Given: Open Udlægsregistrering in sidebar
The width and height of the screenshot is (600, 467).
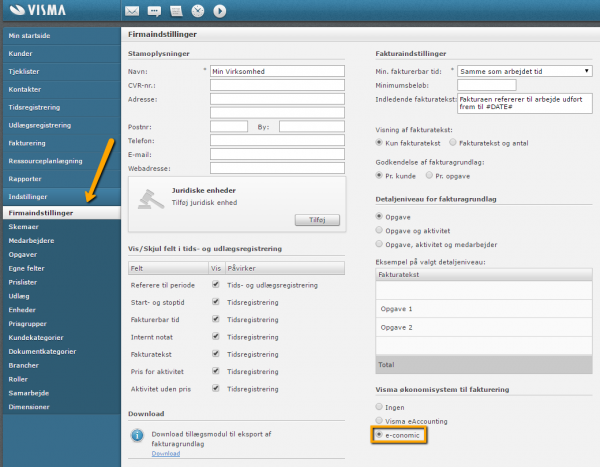Looking at the screenshot, I should pyautogui.click(x=62, y=125).
